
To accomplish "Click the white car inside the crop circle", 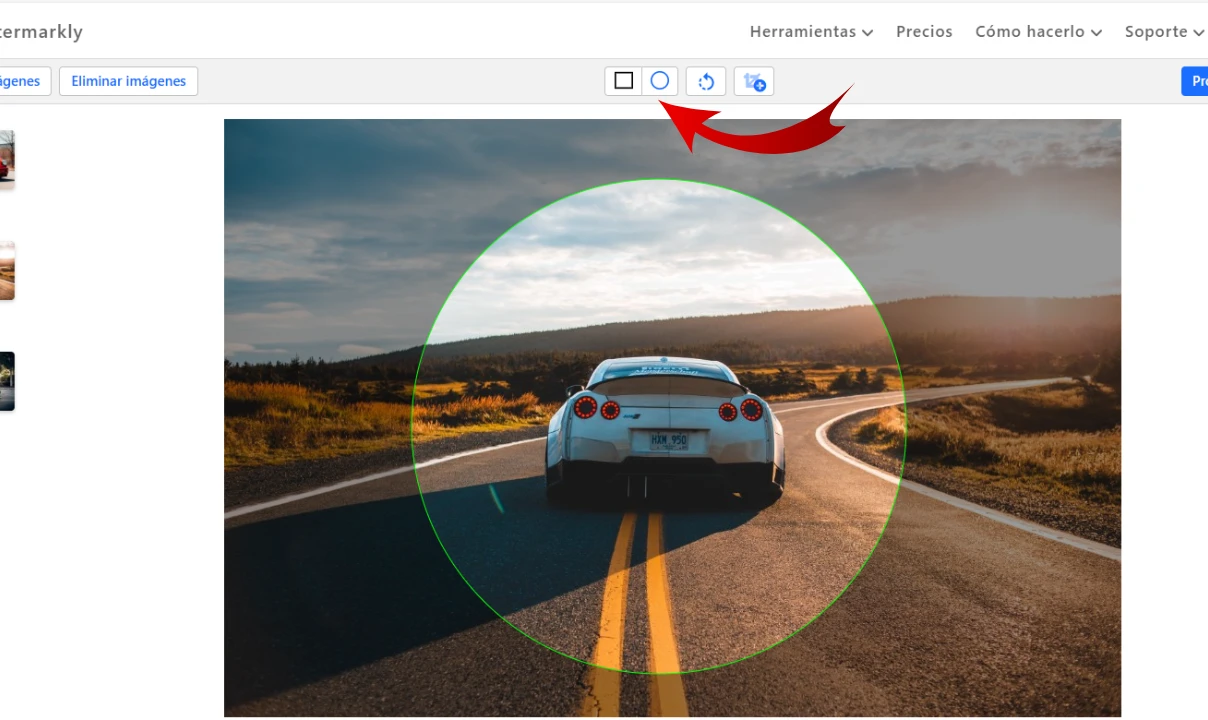I will tap(664, 430).
